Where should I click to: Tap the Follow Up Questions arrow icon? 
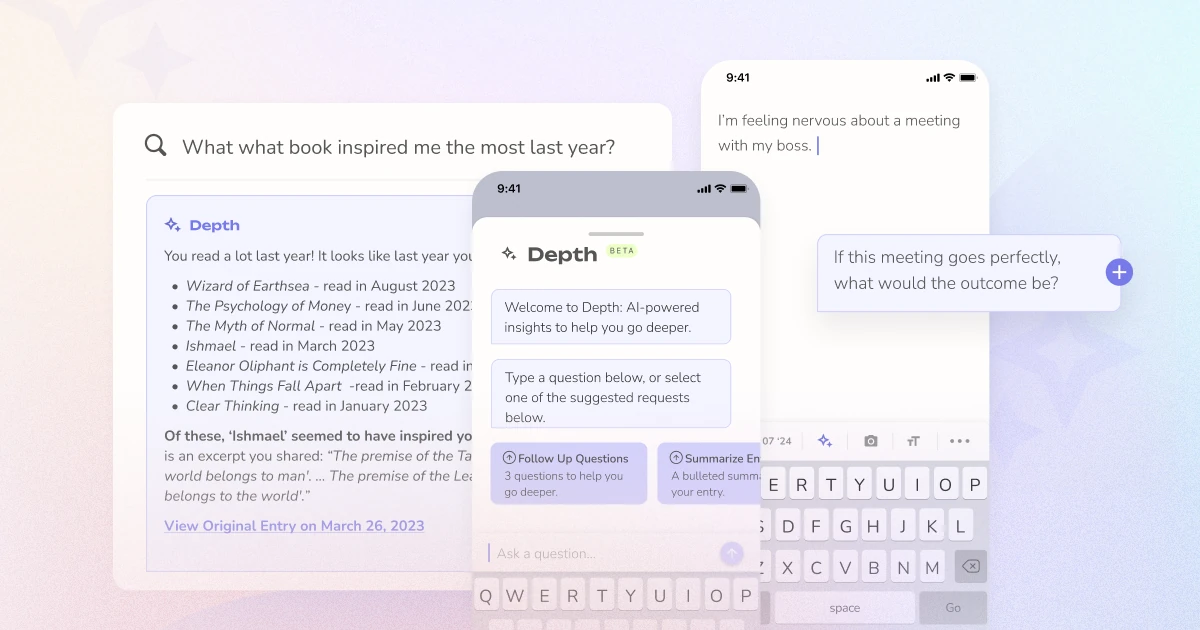click(x=509, y=458)
